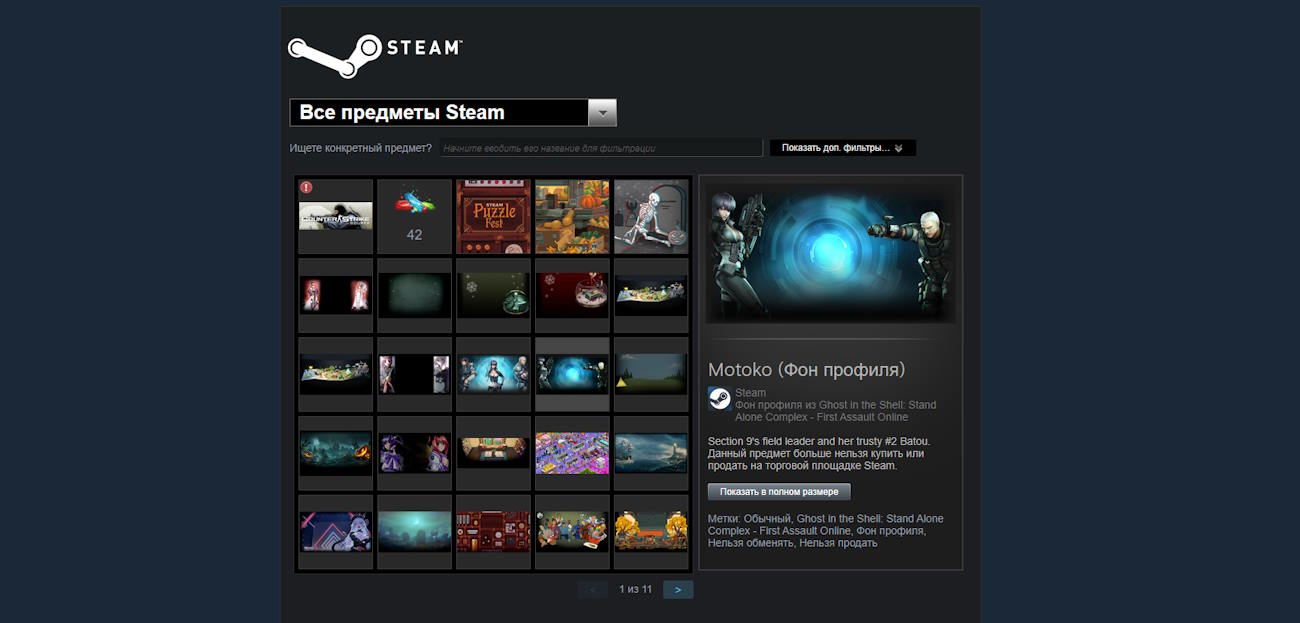Viewport: 1300px width, 623px height.
Task: Expand 'Показать доп. фильтры' advanced filters
Action: 842,148
